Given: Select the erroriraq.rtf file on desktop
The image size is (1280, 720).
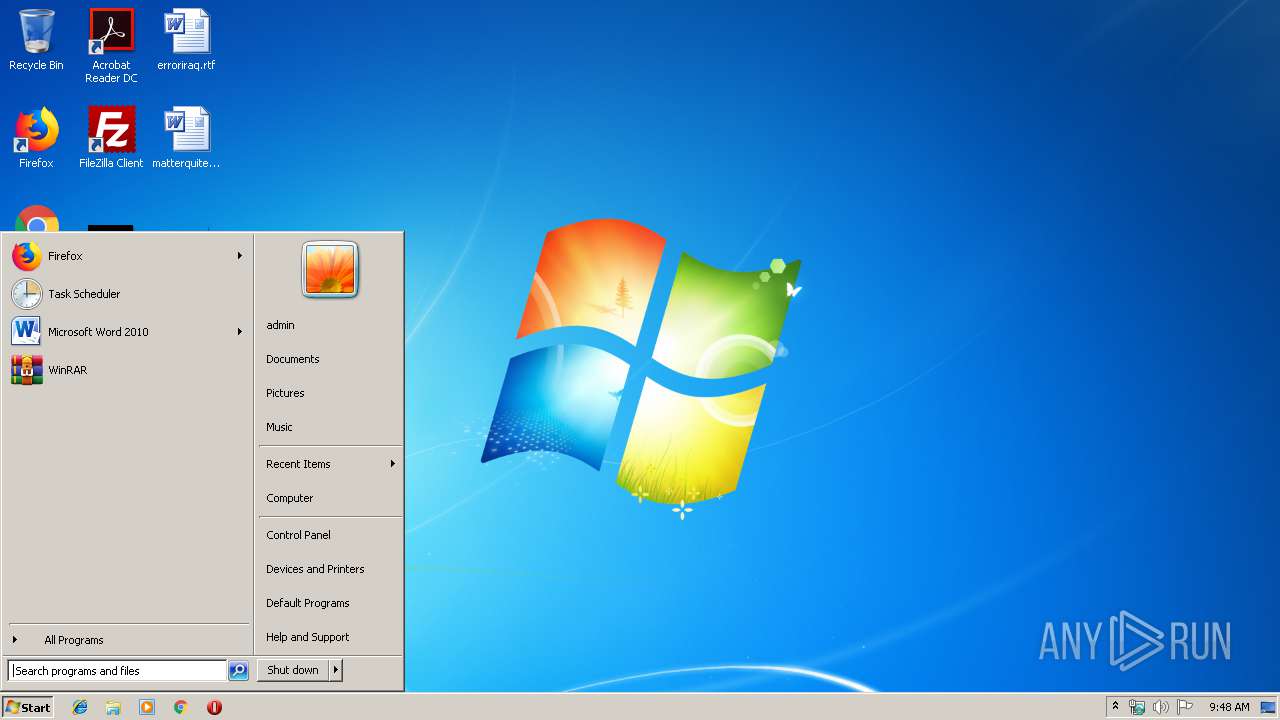Looking at the screenshot, I should tap(186, 40).
